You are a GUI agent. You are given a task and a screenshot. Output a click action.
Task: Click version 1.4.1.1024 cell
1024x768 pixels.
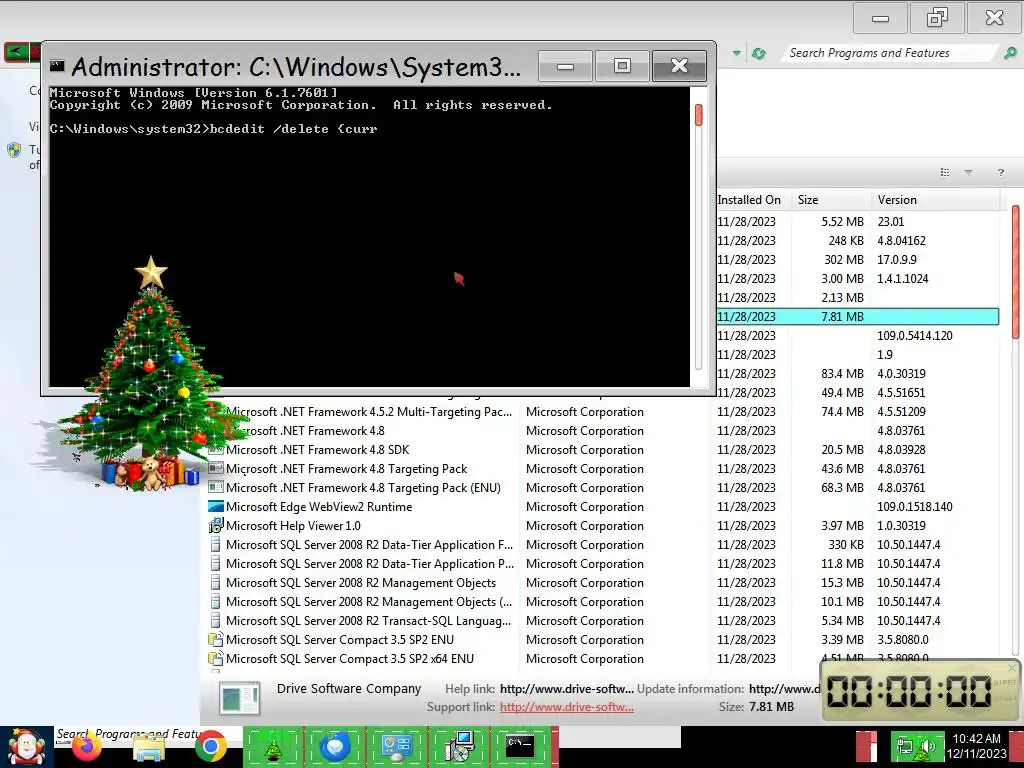[903, 278]
